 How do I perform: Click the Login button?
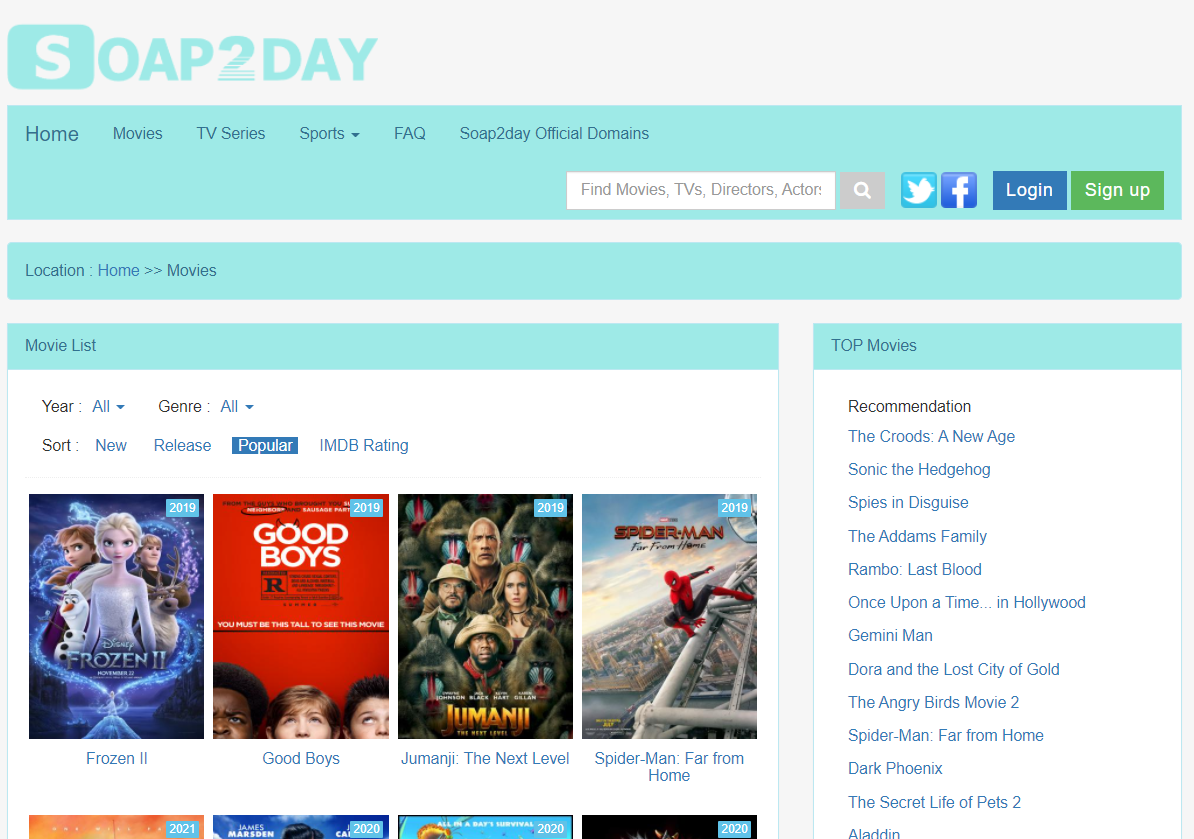(1030, 190)
